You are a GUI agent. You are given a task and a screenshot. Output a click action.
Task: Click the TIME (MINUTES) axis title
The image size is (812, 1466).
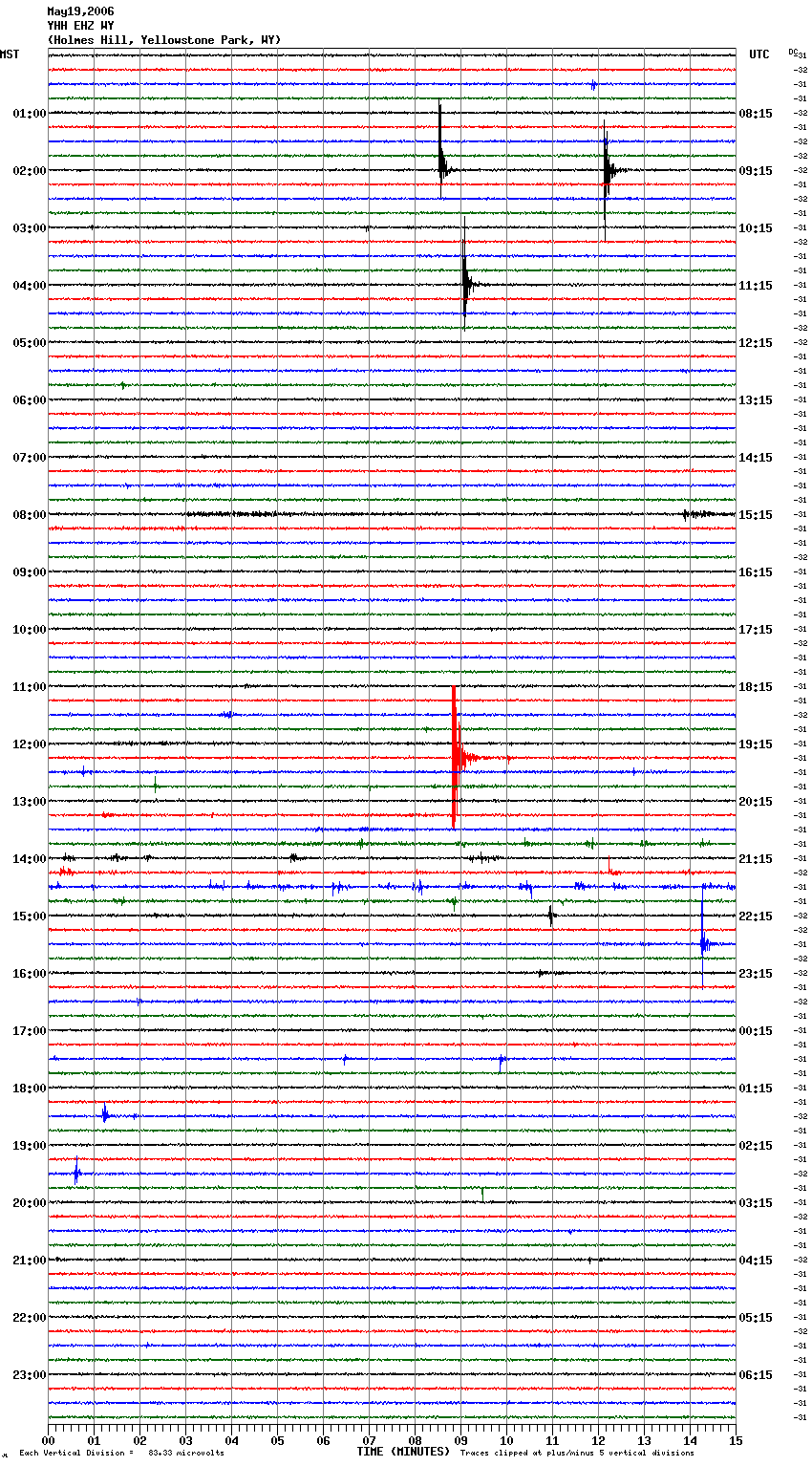coord(403,1452)
